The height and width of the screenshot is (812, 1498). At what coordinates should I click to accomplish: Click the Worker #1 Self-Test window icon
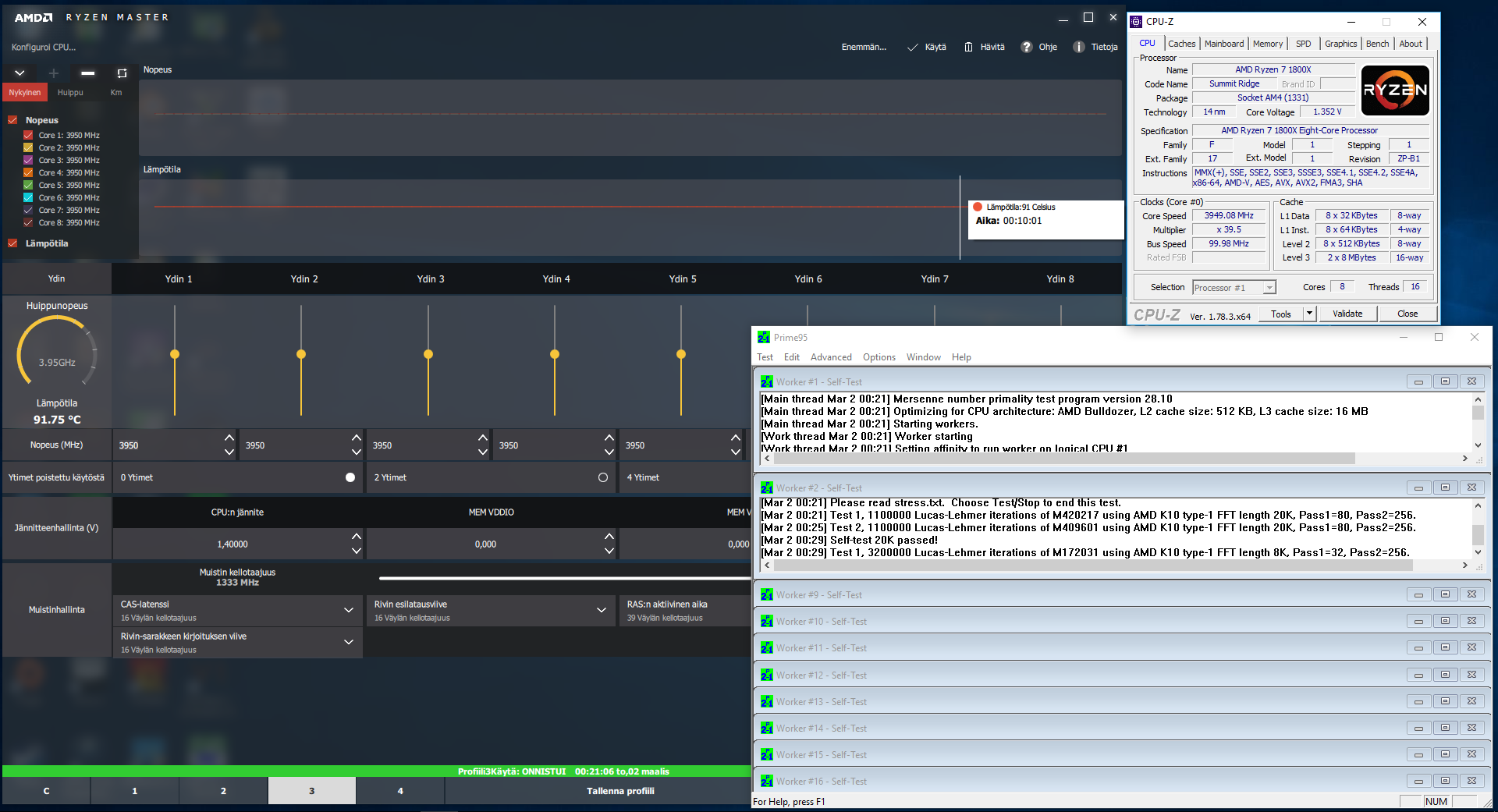767,382
